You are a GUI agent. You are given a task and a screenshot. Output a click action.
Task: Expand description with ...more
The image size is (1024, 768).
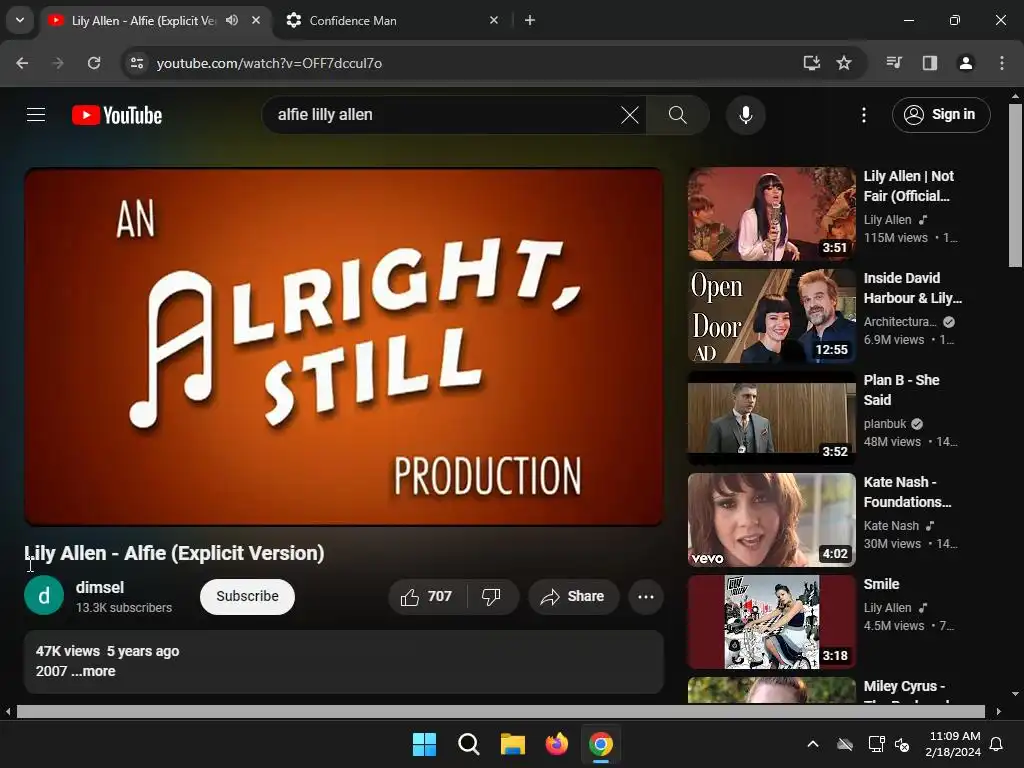pyautogui.click(x=93, y=671)
